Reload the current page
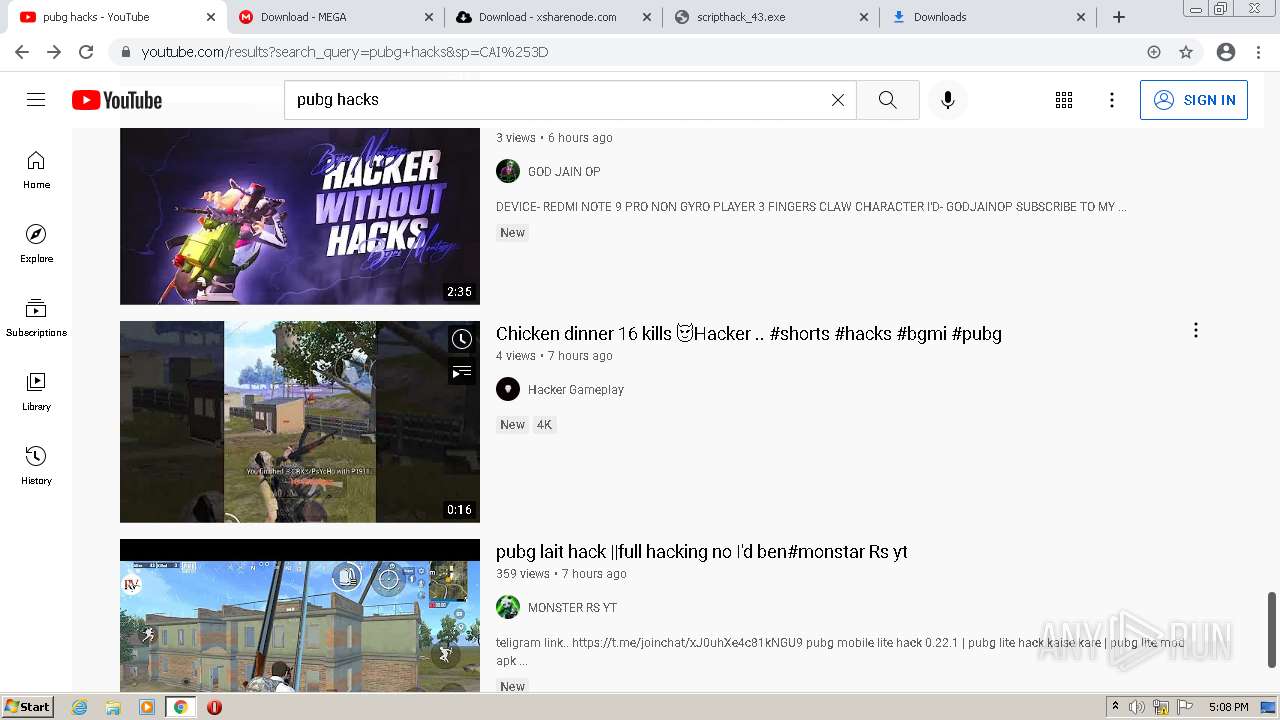 86,52
